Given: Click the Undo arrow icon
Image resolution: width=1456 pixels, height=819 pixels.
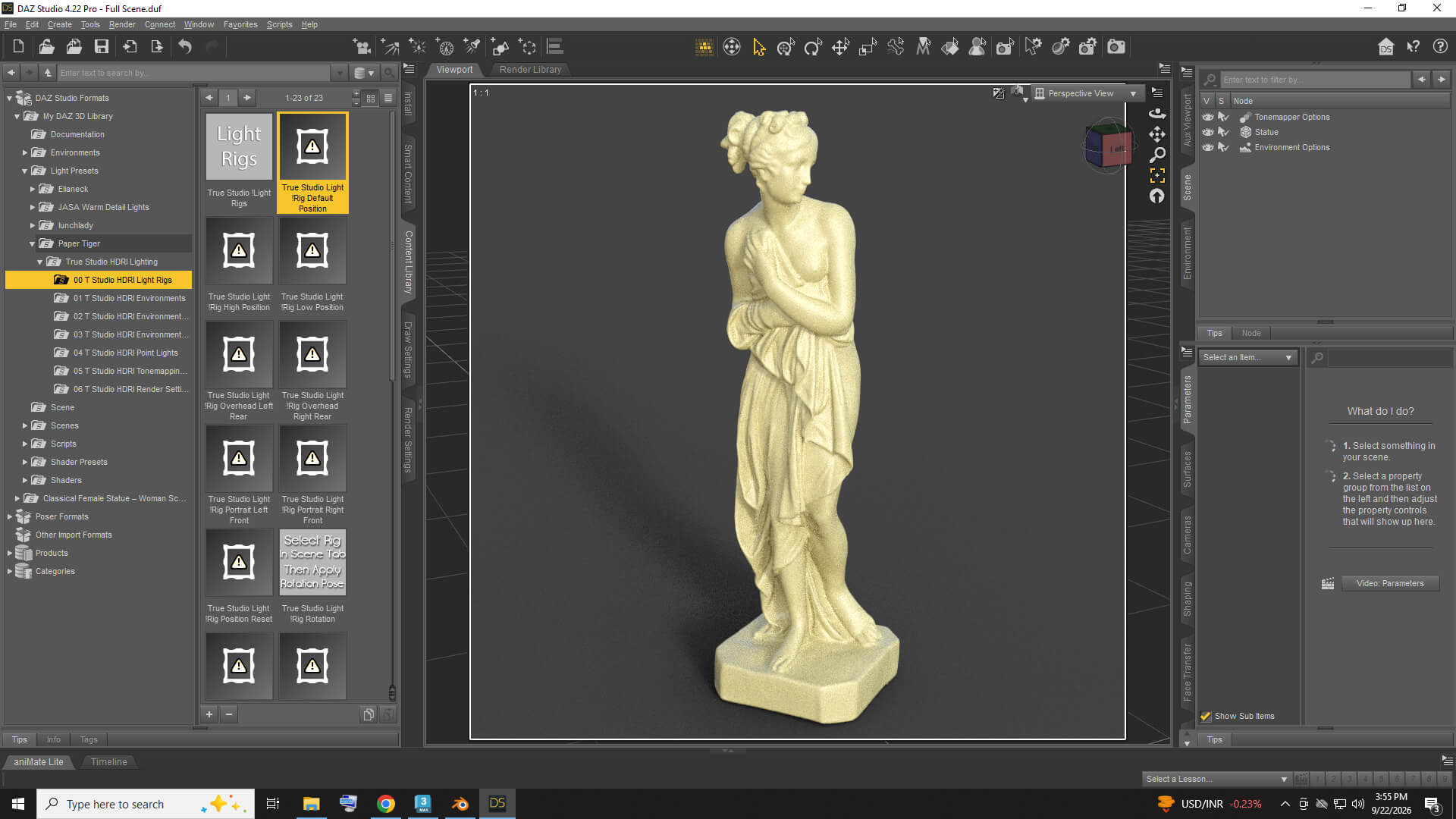Looking at the screenshot, I should 185,47.
